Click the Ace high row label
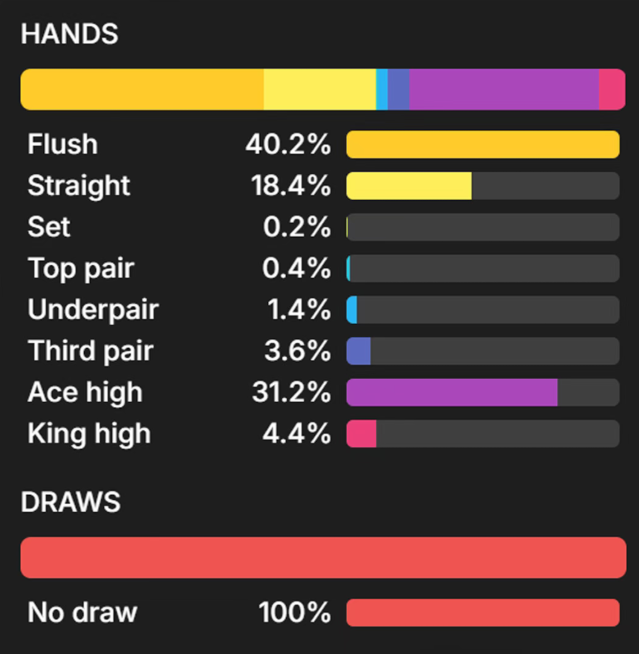 tap(85, 392)
